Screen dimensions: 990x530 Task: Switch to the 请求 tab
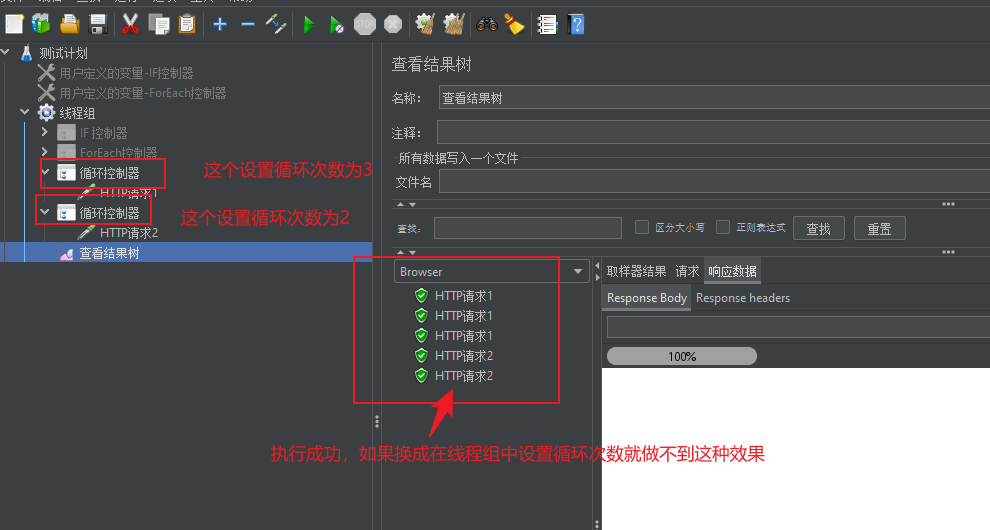pyautogui.click(x=687, y=272)
